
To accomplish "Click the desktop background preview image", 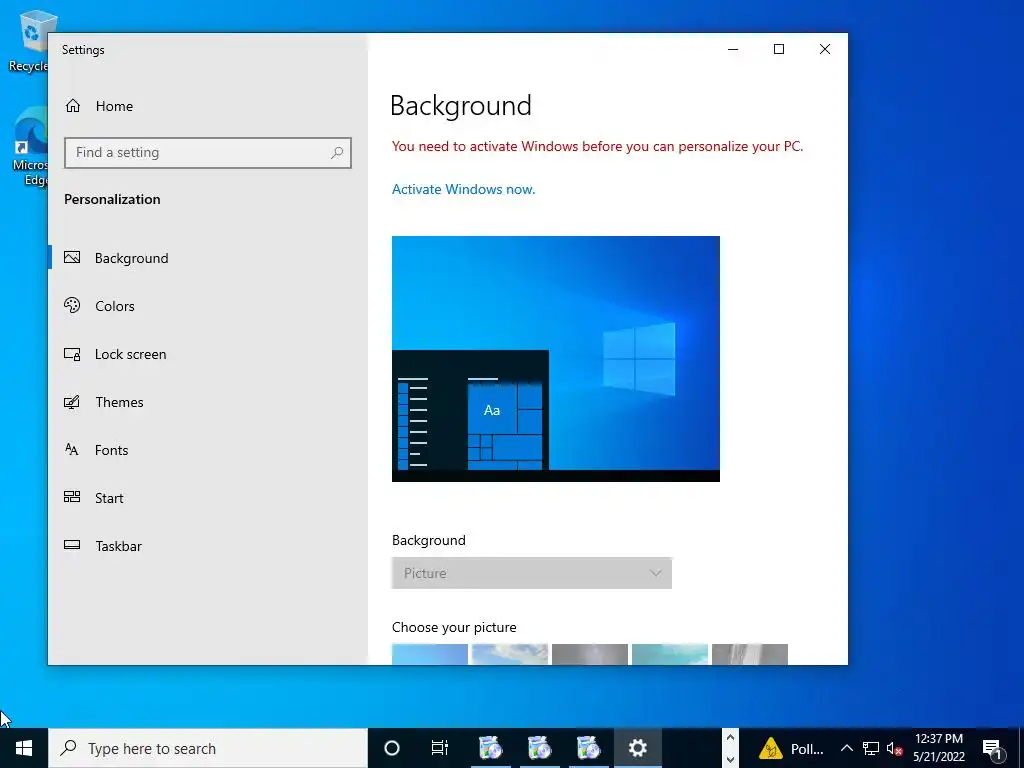I will pos(556,359).
